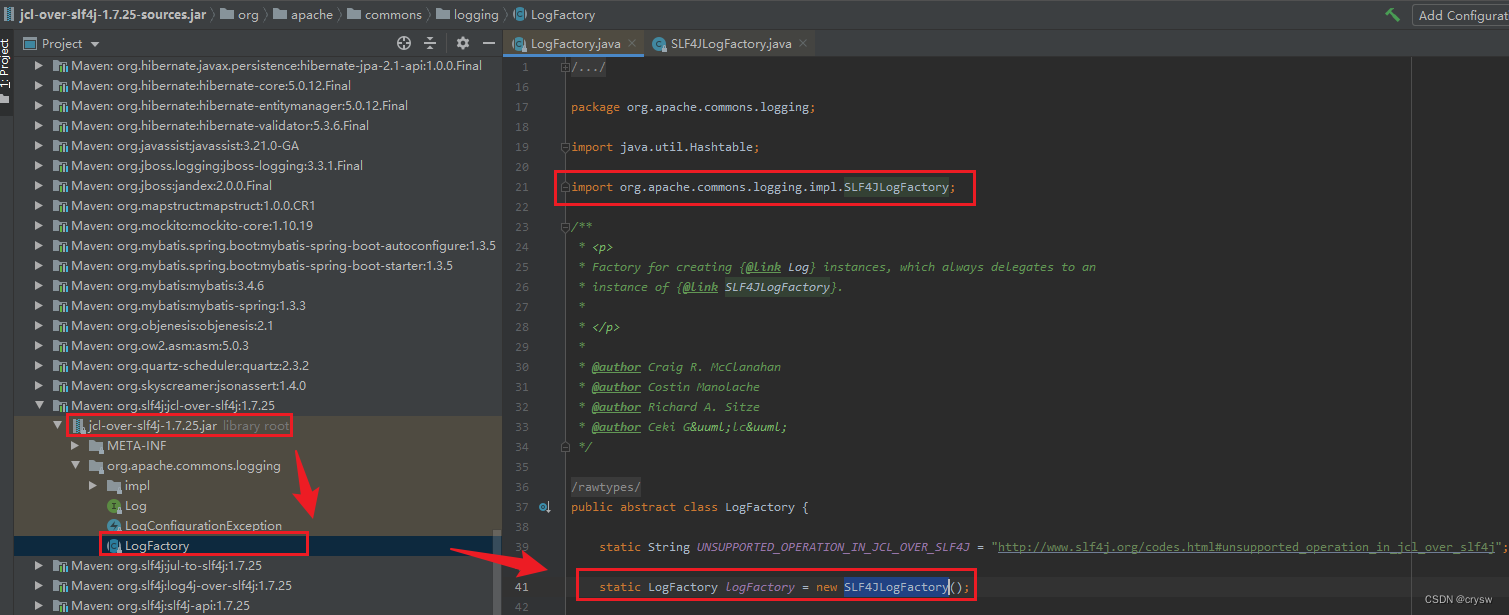Click the META-INF folder icon

pyautogui.click(x=95, y=445)
